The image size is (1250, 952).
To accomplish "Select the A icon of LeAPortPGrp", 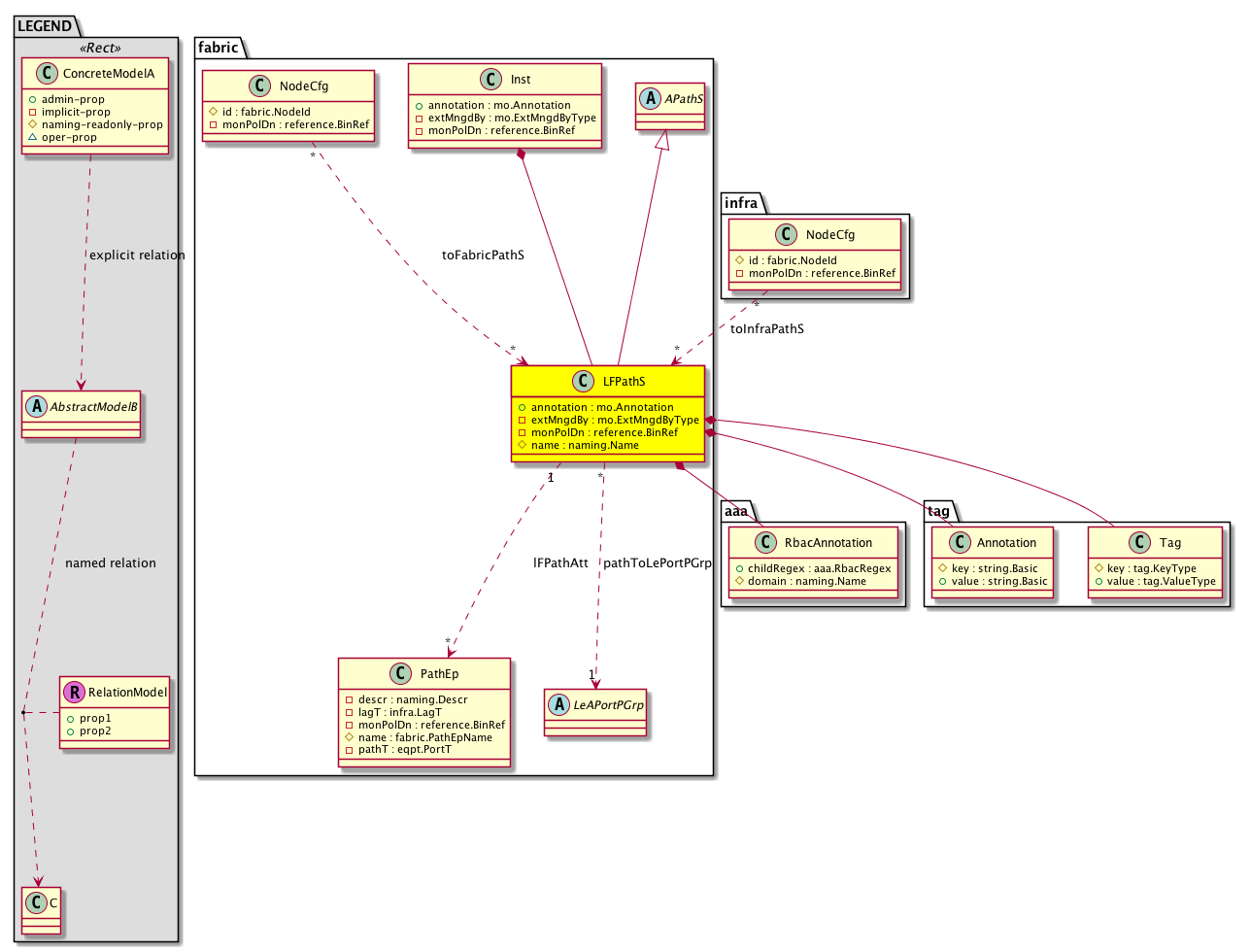I will (559, 705).
